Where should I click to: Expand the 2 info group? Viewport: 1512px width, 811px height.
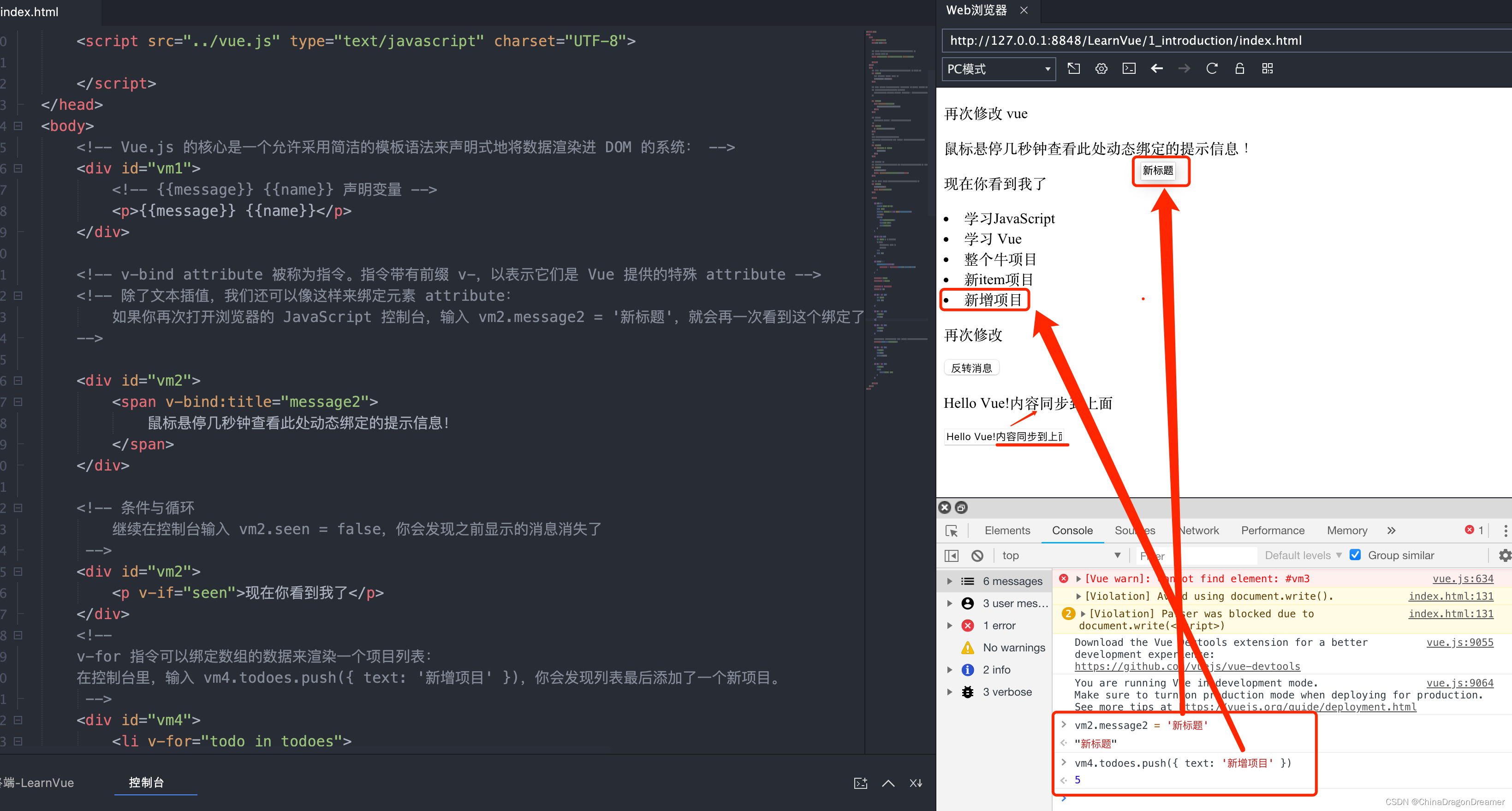click(950, 669)
